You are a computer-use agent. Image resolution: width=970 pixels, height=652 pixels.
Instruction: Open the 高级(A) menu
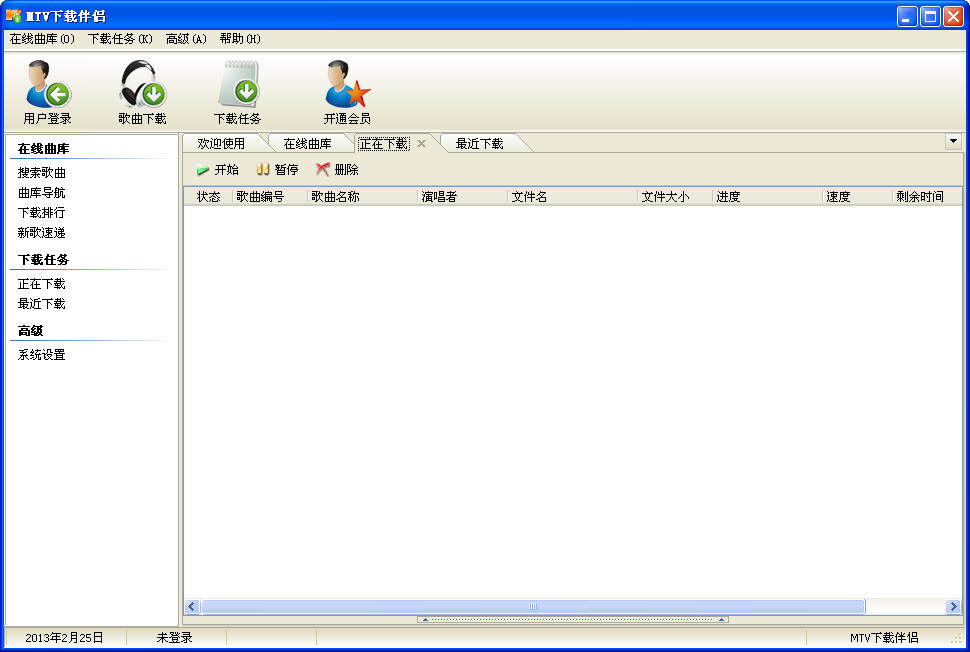(186, 39)
